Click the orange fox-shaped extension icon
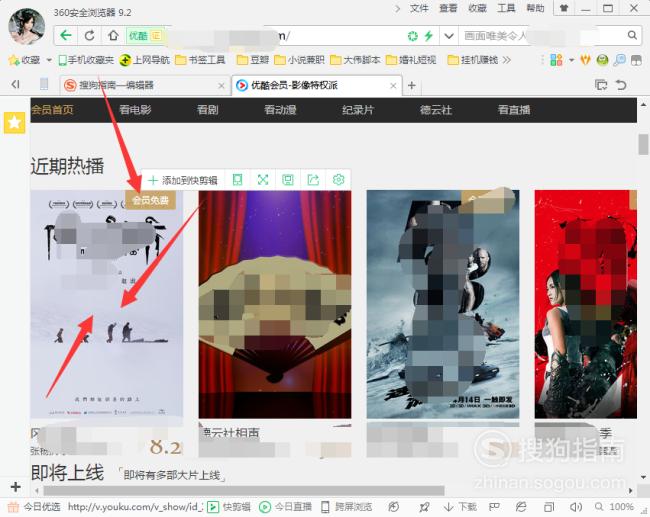The image size is (650, 517). tap(585, 61)
